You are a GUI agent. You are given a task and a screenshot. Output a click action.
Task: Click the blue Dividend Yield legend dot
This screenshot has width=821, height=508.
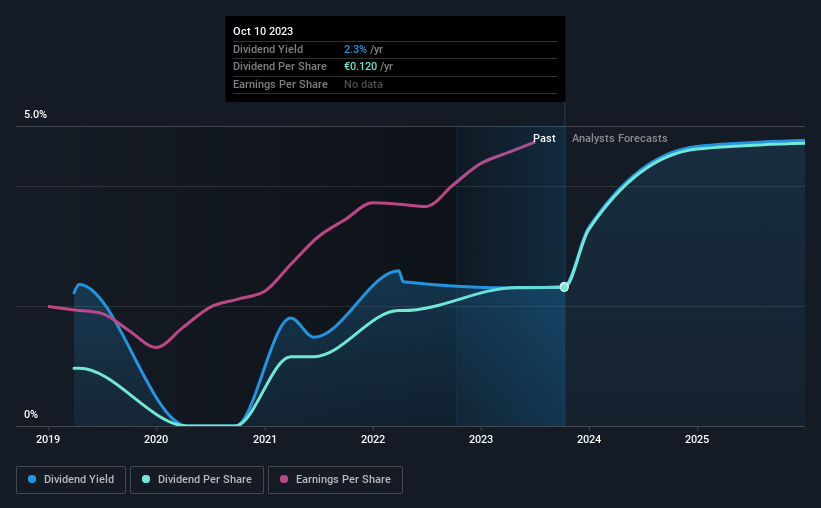pyautogui.click(x=32, y=479)
